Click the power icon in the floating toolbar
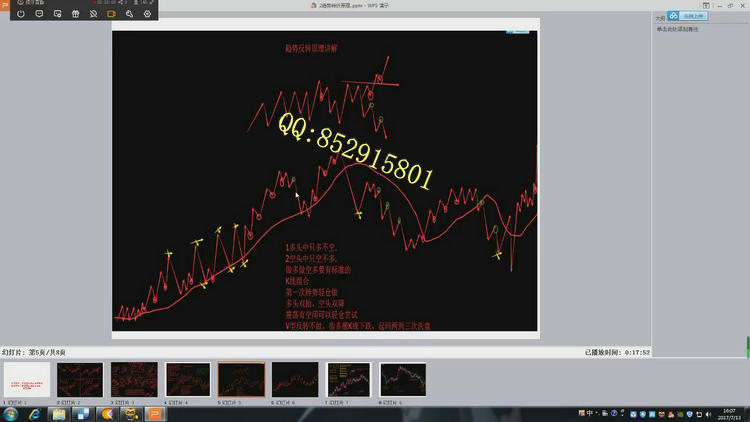750x422 pixels. click(x=20, y=15)
